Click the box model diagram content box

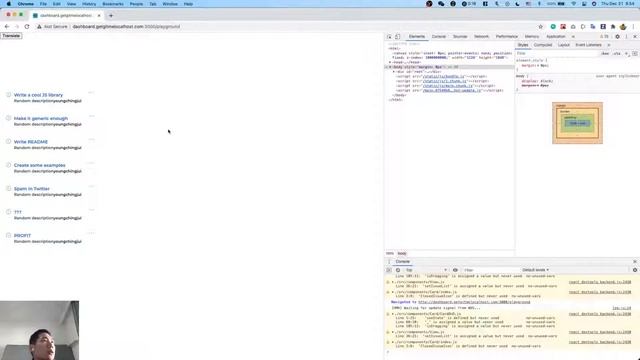coord(577,123)
